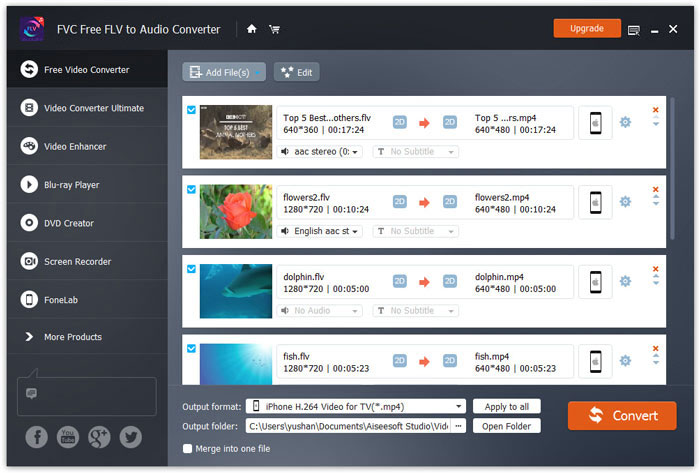Click device profile icon for flowers2.flv
The height and width of the screenshot is (473, 700).
coord(595,203)
